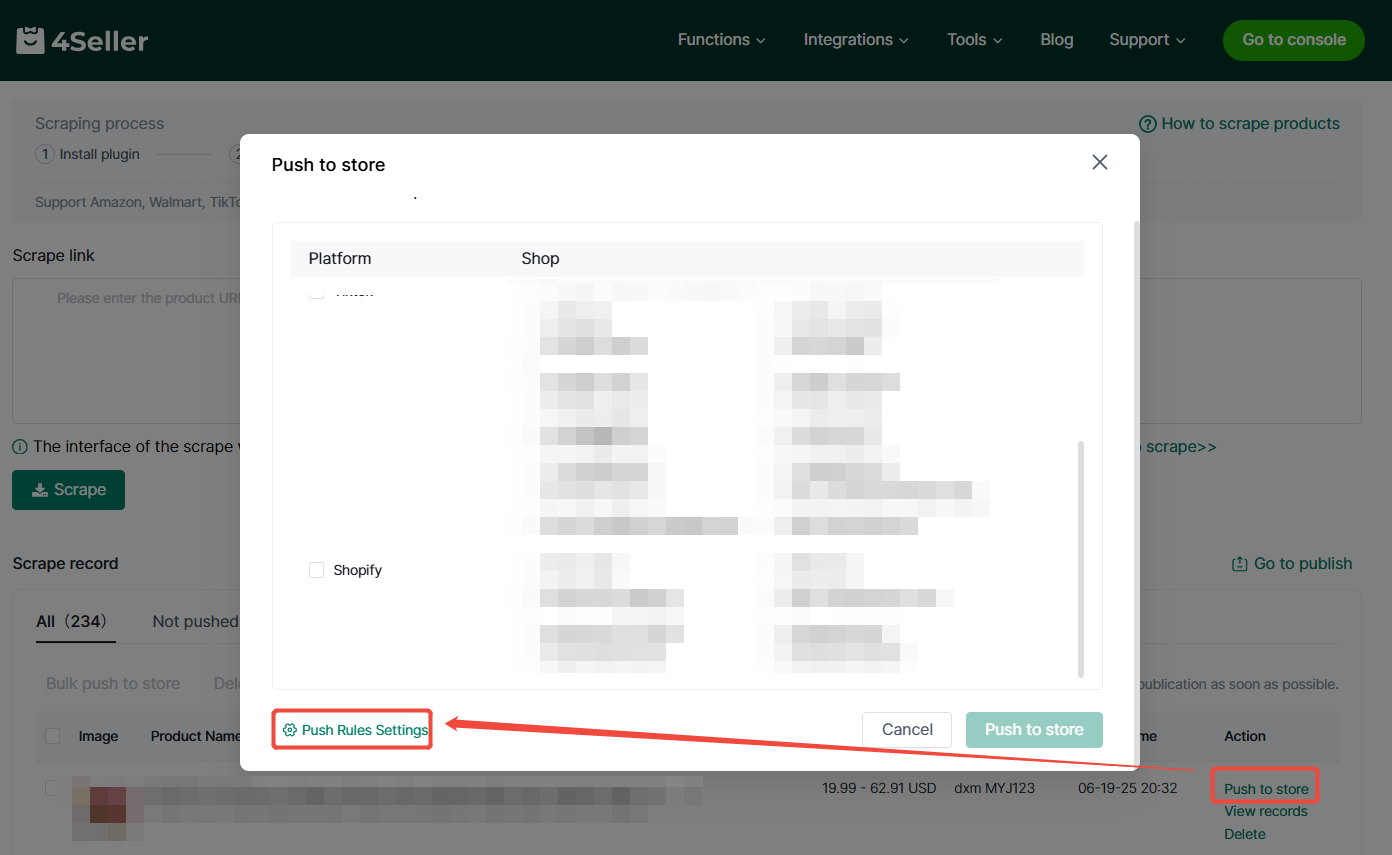This screenshot has height=855, width=1392.
Task: Click the step 1 Install plugin circle
Action: click(44, 154)
